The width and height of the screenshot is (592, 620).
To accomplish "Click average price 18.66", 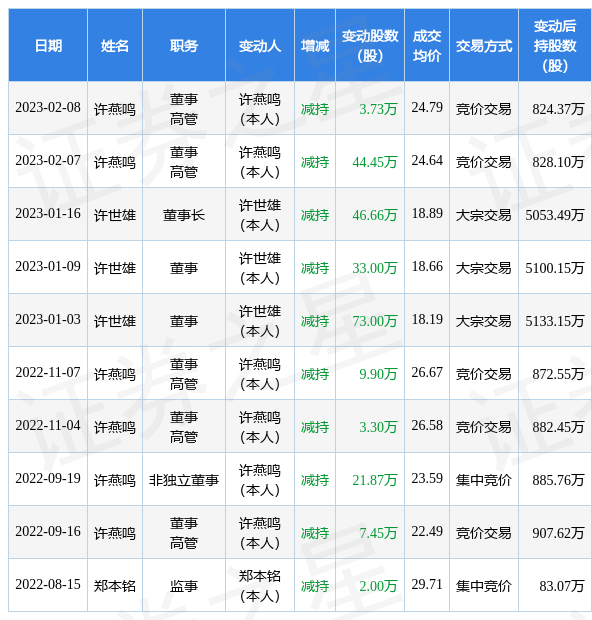I will [x=427, y=267].
